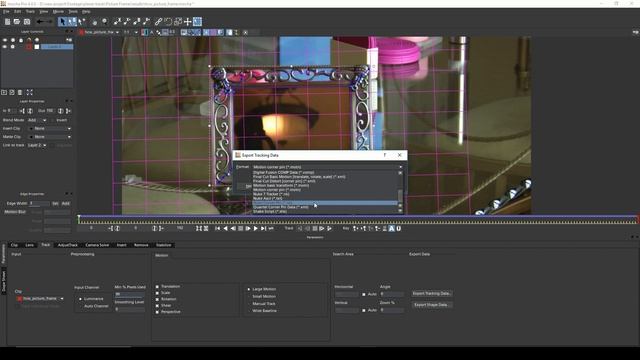Toggle the Überkey U button
Image resolution: width=640 pixels, height=360 pixels.
[x=399, y=229]
